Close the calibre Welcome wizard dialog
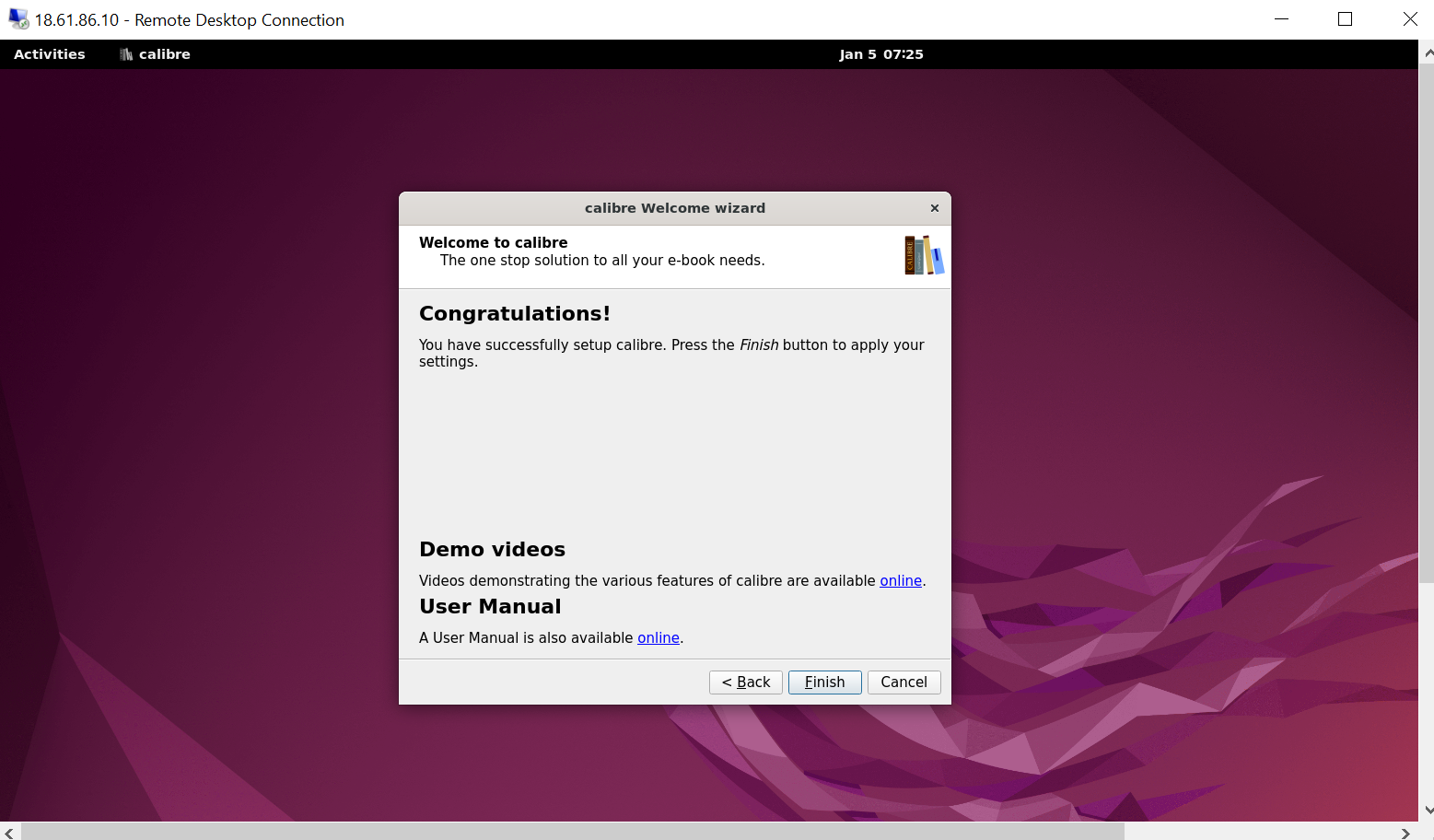Viewport: 1434px width, 840px height. coord(935,208)
